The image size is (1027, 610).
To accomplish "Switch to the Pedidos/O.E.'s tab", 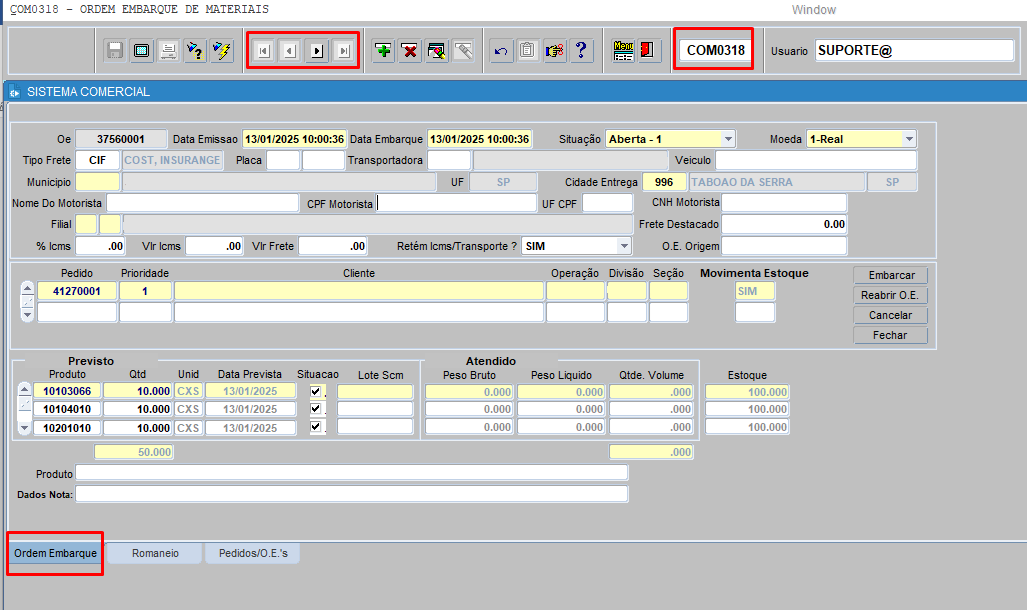I will point(253,553).
